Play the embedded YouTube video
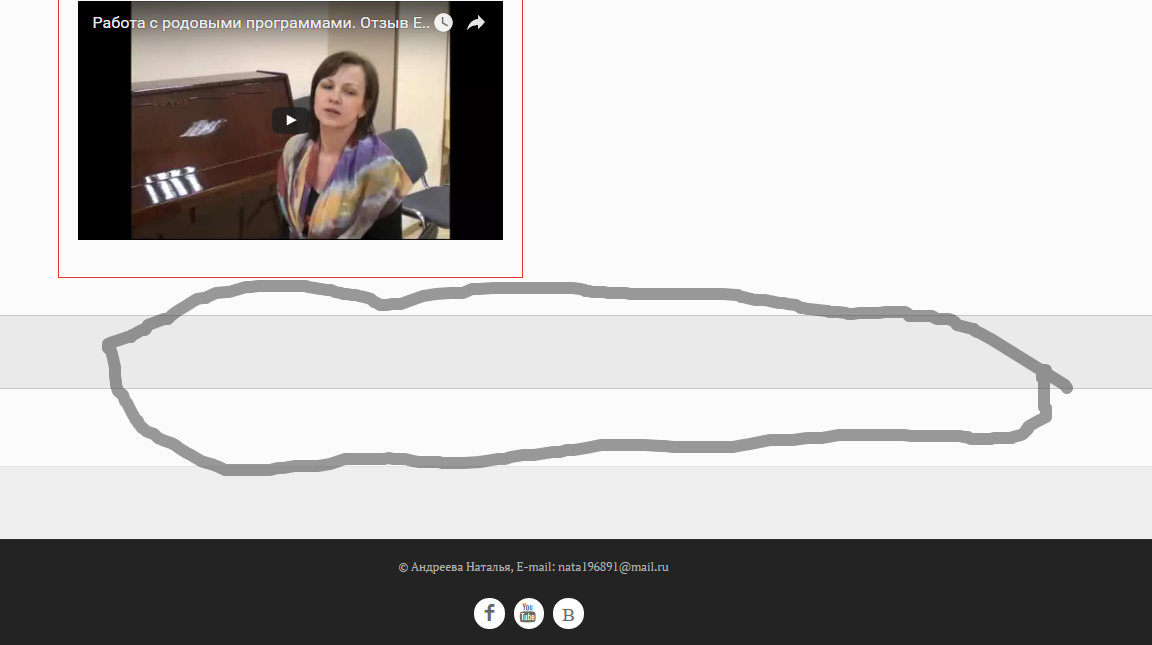This screenshot has width=1152, height=645. (x=291, y=120)
